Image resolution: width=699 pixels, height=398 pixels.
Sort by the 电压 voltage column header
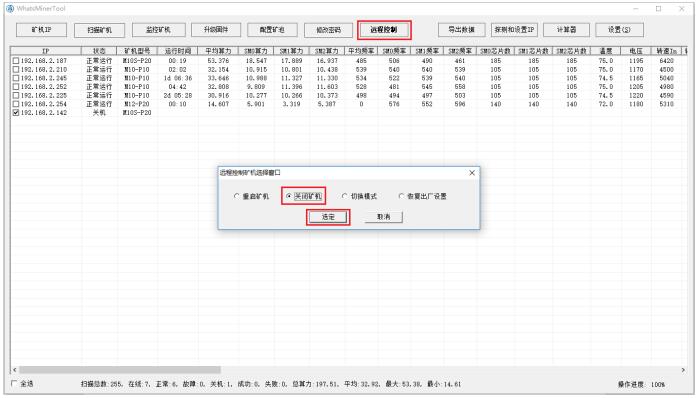pyautogui.click(x=636, y=51)
